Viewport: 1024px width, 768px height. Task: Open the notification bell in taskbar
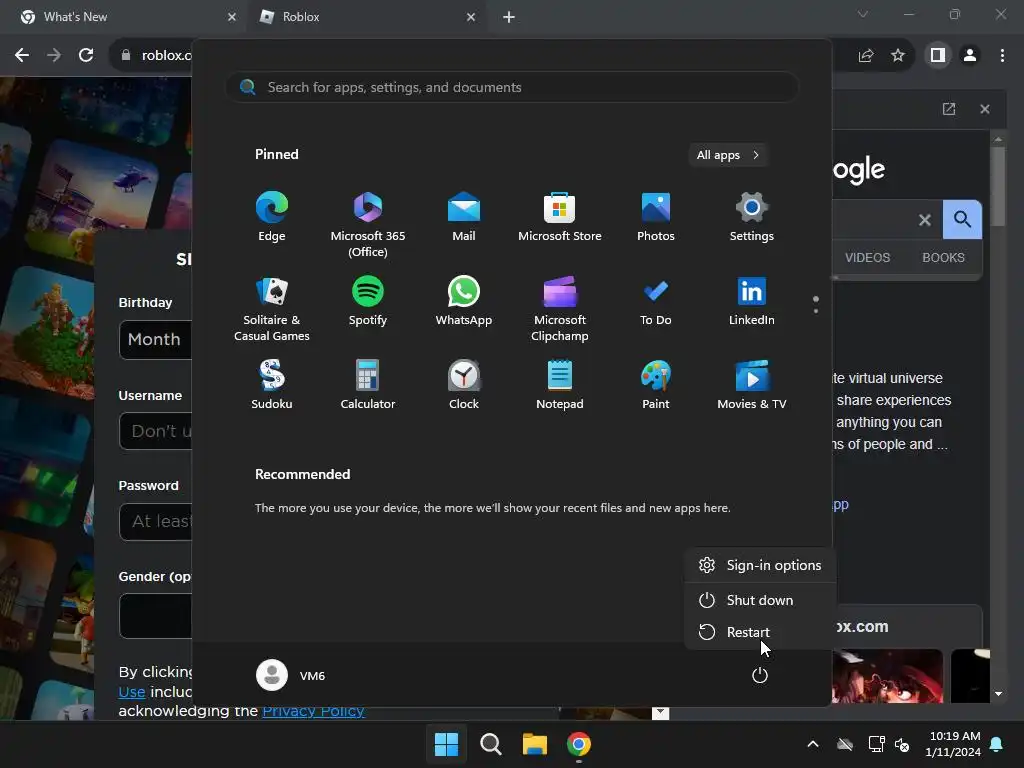click(x=997, y=744)
